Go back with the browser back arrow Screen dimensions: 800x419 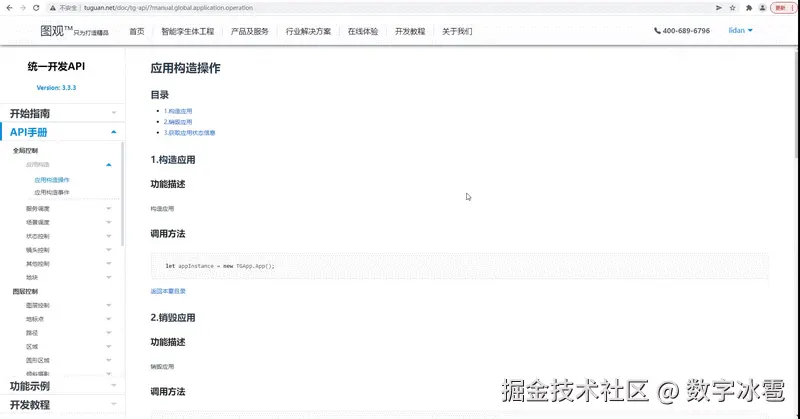9,8
